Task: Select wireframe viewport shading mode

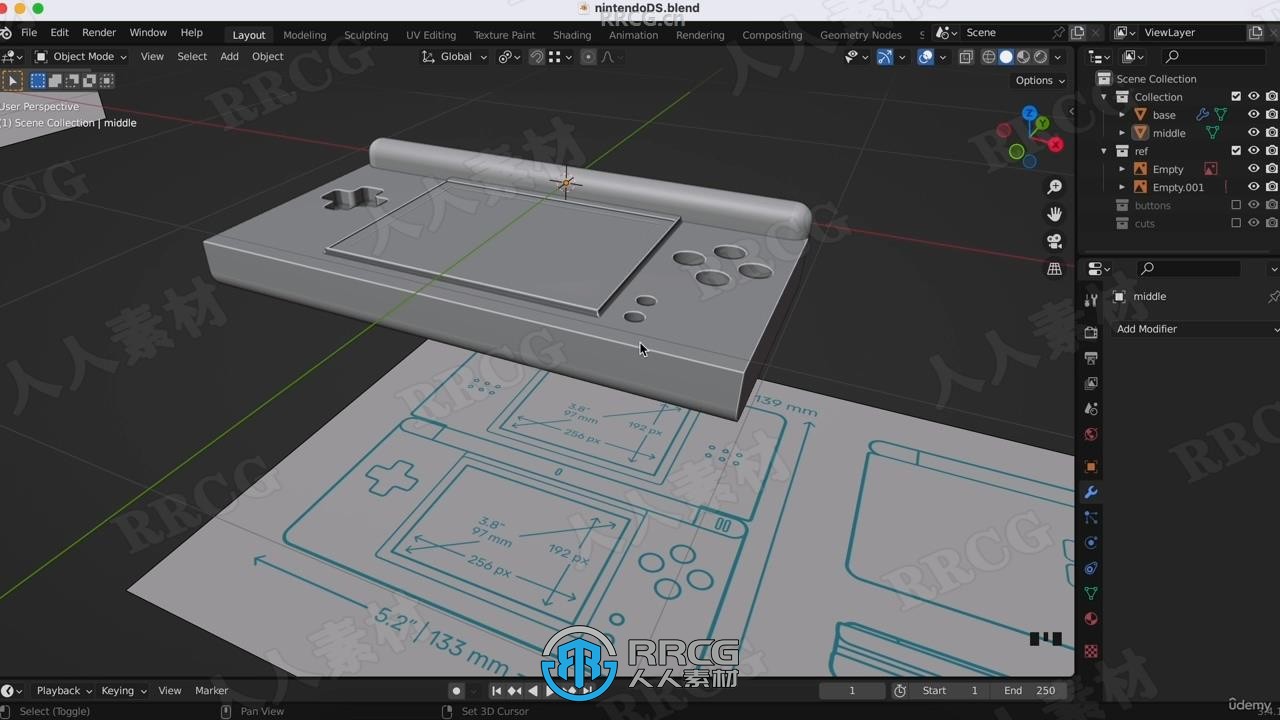Action: point(989,57)
